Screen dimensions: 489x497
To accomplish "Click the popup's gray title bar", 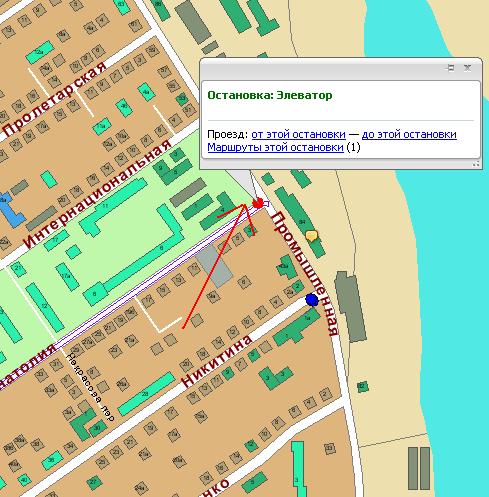I will (320, 69).
